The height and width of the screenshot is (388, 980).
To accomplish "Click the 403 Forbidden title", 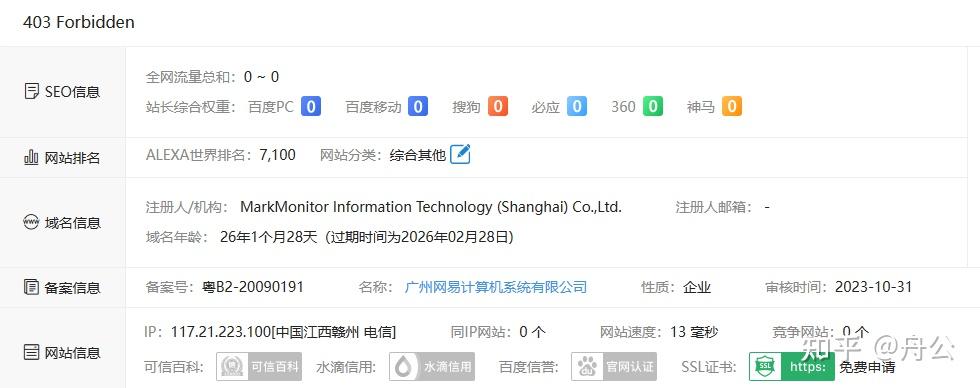I will coord(79,22).
